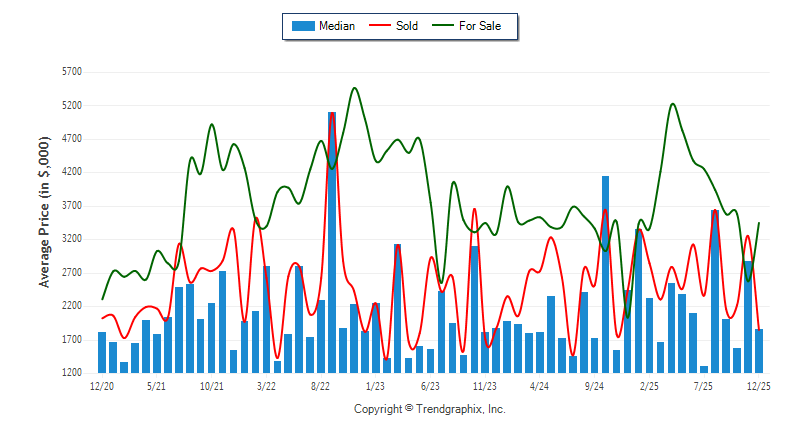This screenshot has height=434, width=800.
Task: Click the highest green For Sale line peak
Action: (x=355, y=88)
